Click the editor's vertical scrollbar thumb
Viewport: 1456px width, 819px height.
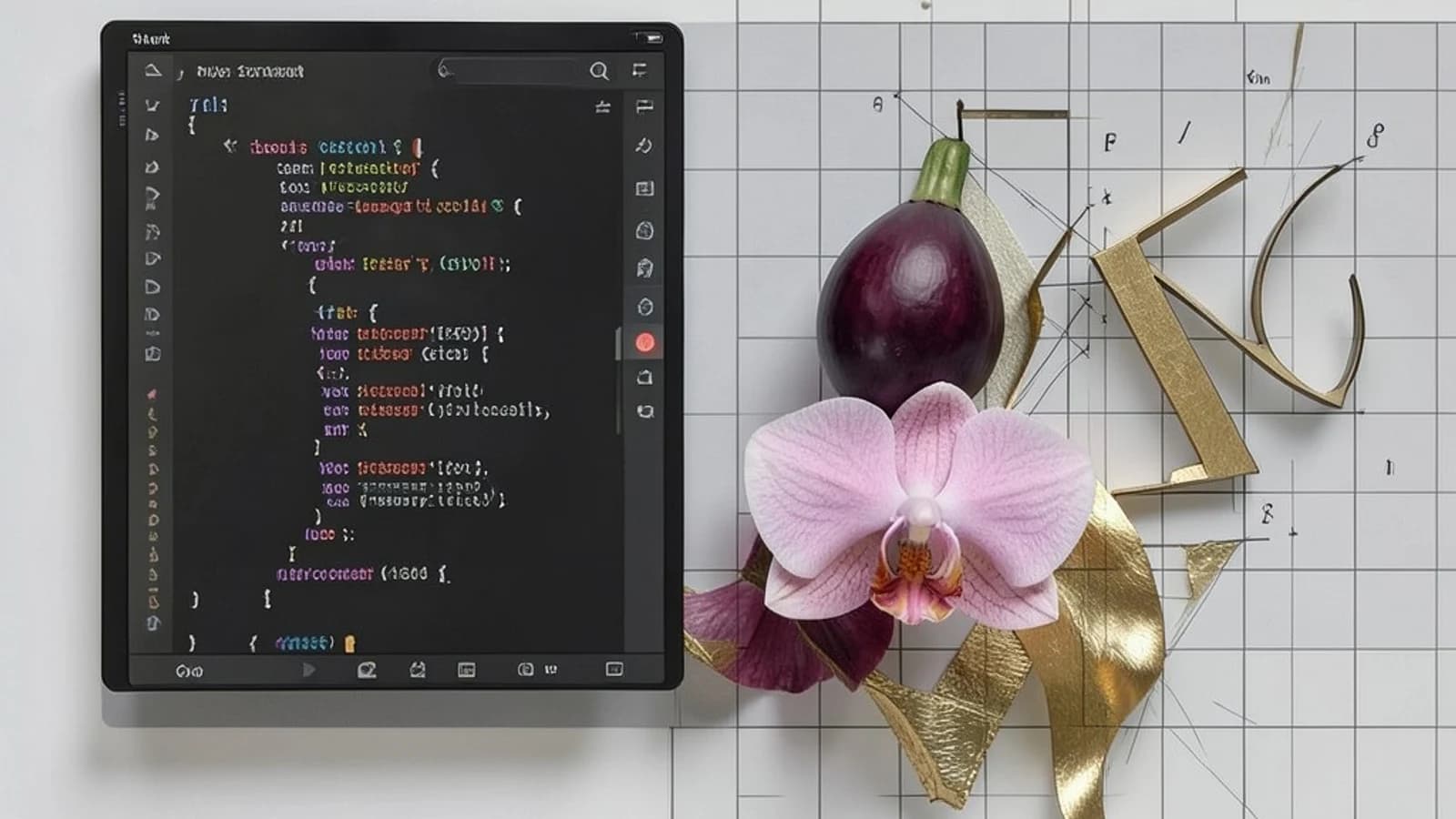point(618,344)
